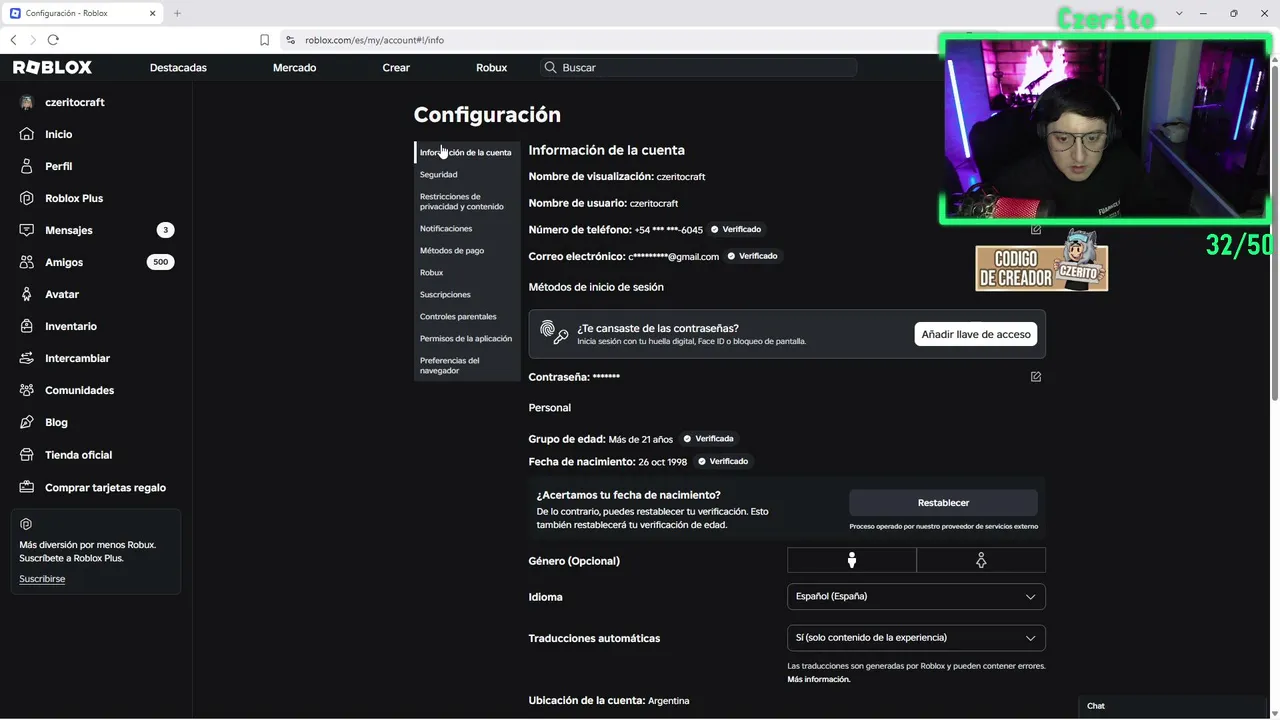Click the search magnifier icon

click(550, 67)
